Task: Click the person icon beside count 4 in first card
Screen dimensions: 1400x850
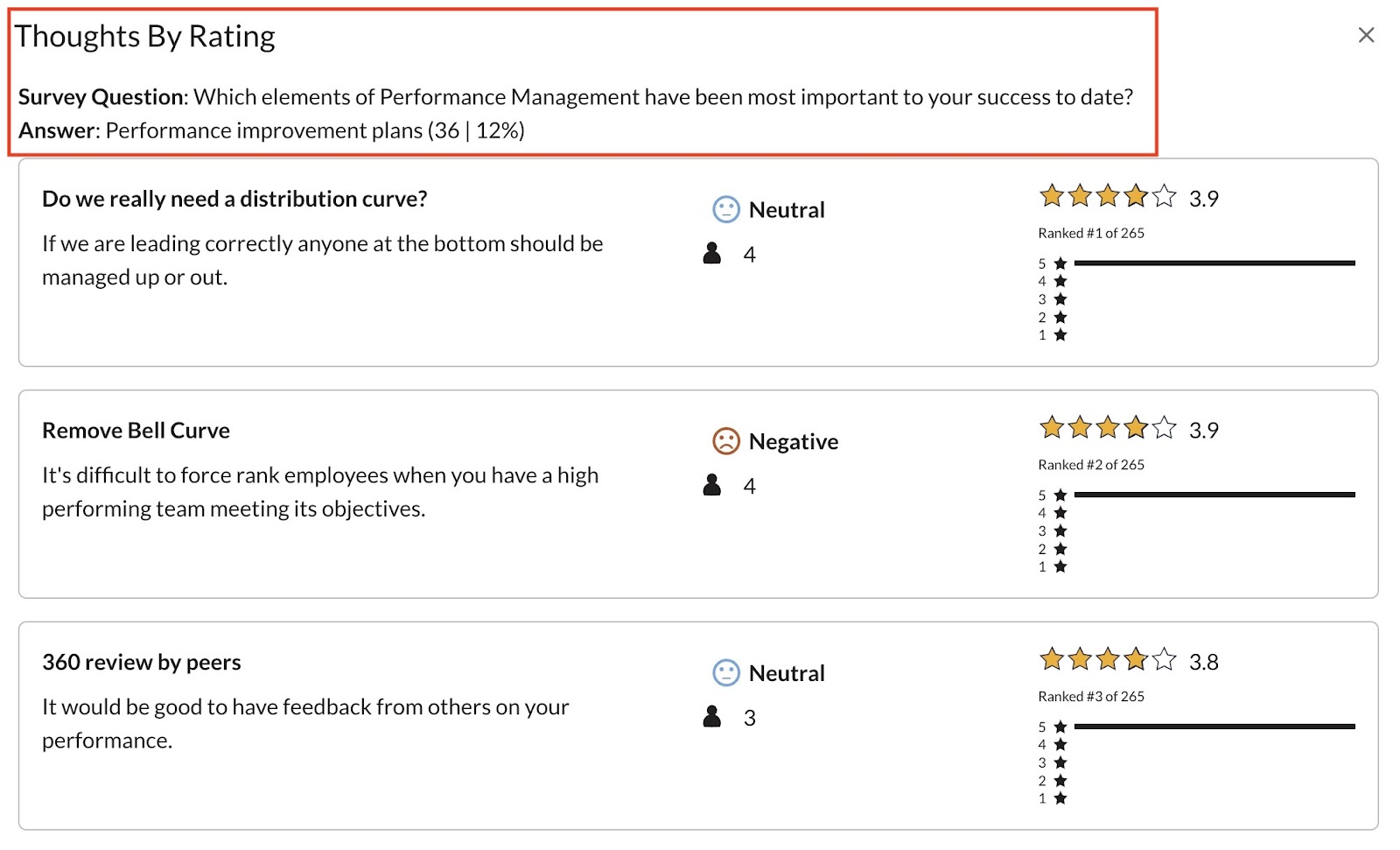Action: (x=712, y=253)
